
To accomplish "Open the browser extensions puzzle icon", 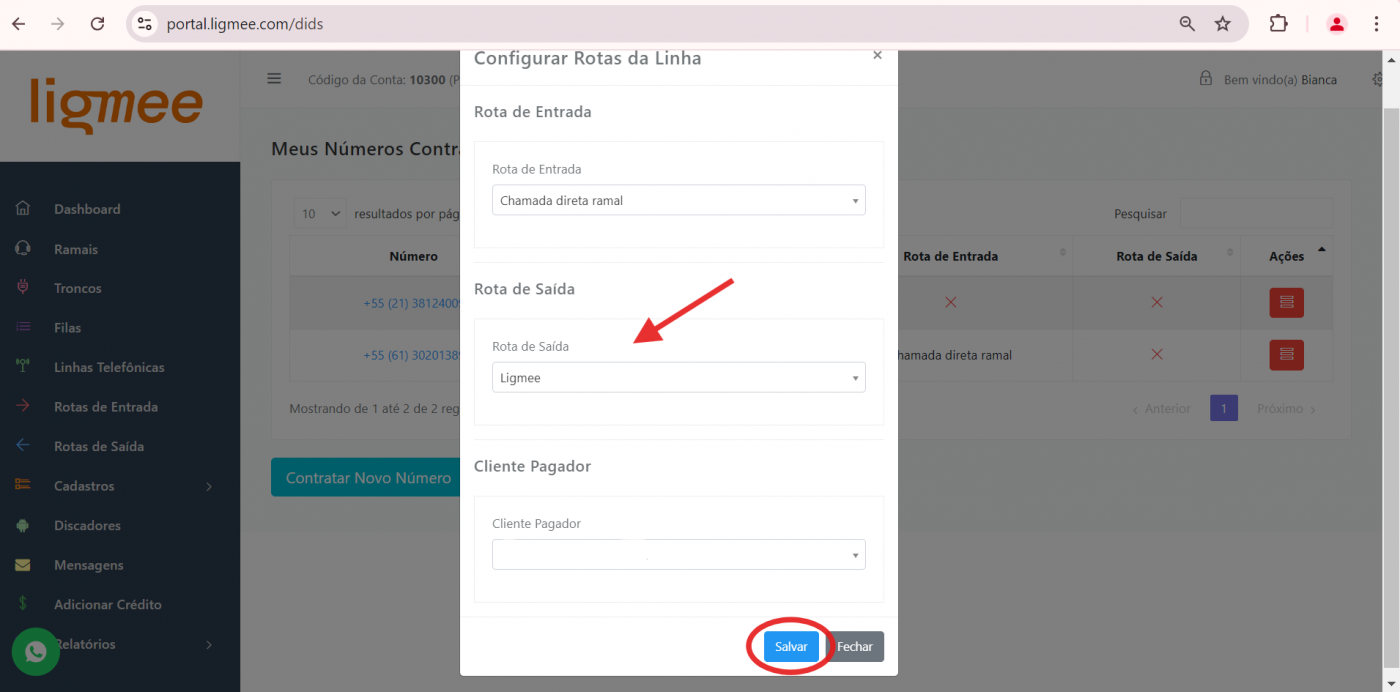I will coord(1278,24).
